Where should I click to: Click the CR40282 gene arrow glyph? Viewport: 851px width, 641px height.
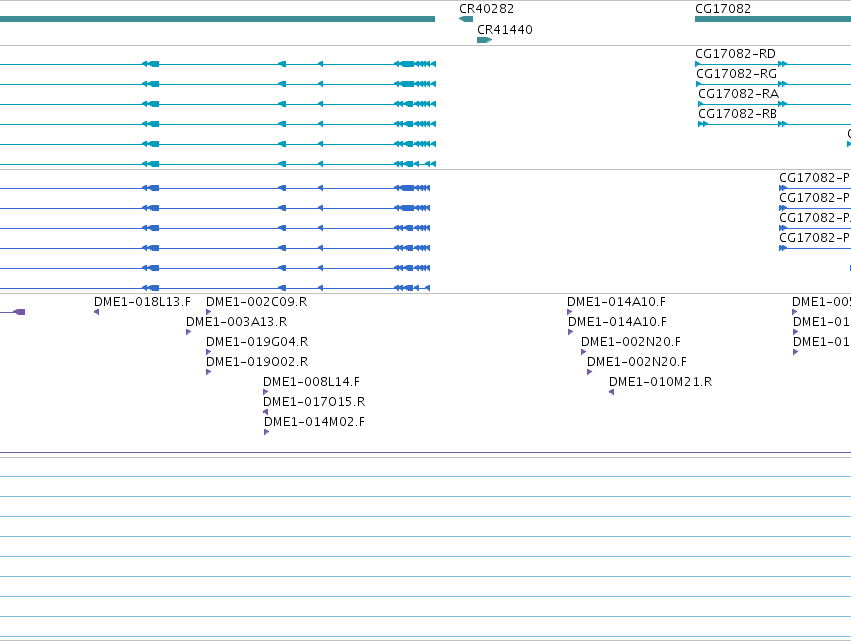tap(466, 19)
